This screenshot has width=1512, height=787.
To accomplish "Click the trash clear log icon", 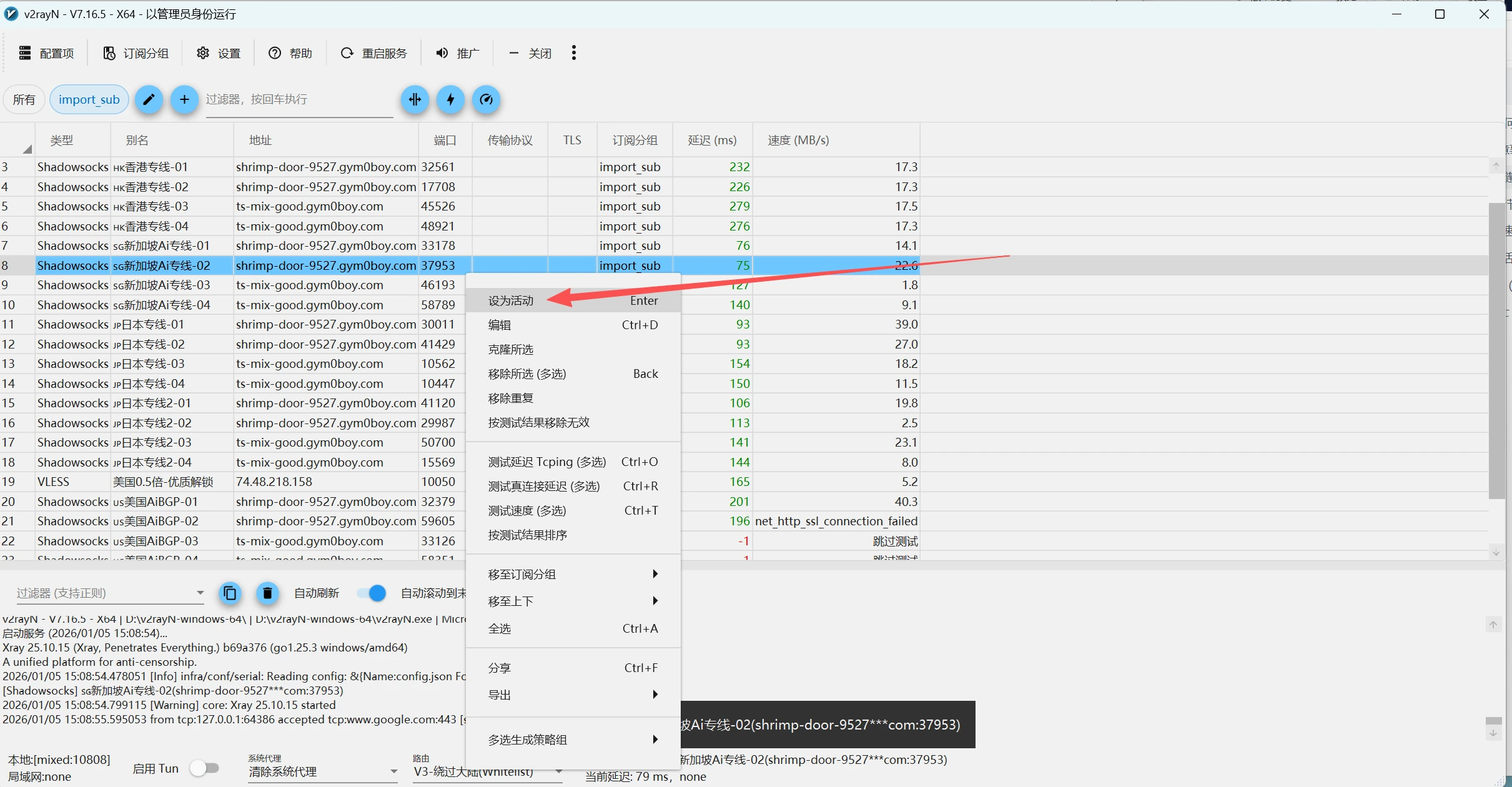I will click(267, 593).
